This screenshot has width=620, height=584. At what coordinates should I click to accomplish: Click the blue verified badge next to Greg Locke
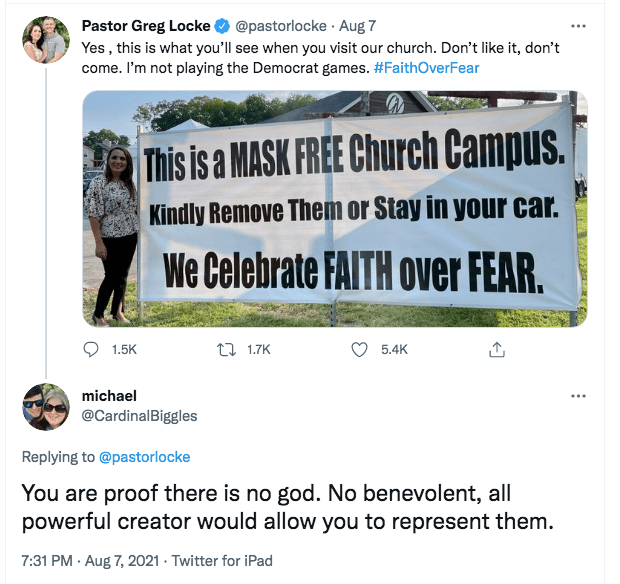tap(220, 26)
